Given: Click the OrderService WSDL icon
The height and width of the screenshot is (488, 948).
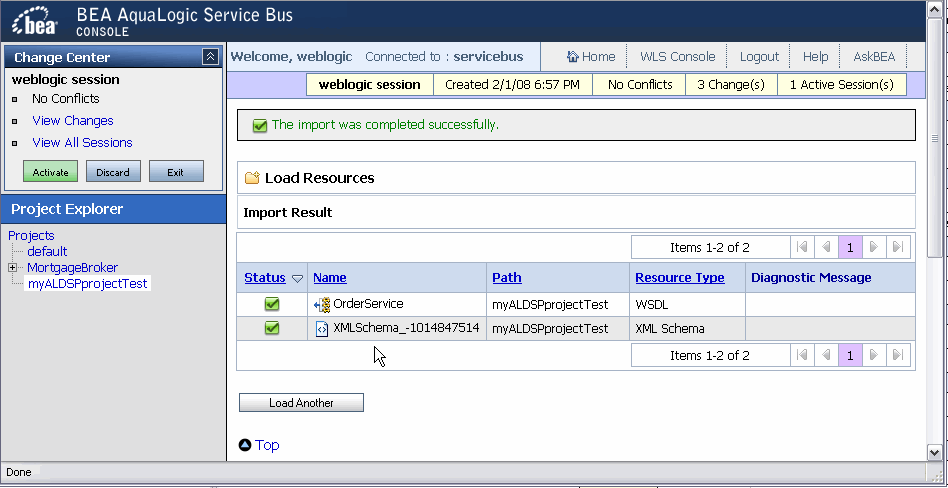Looking at the screenshot, I should 322,304.
